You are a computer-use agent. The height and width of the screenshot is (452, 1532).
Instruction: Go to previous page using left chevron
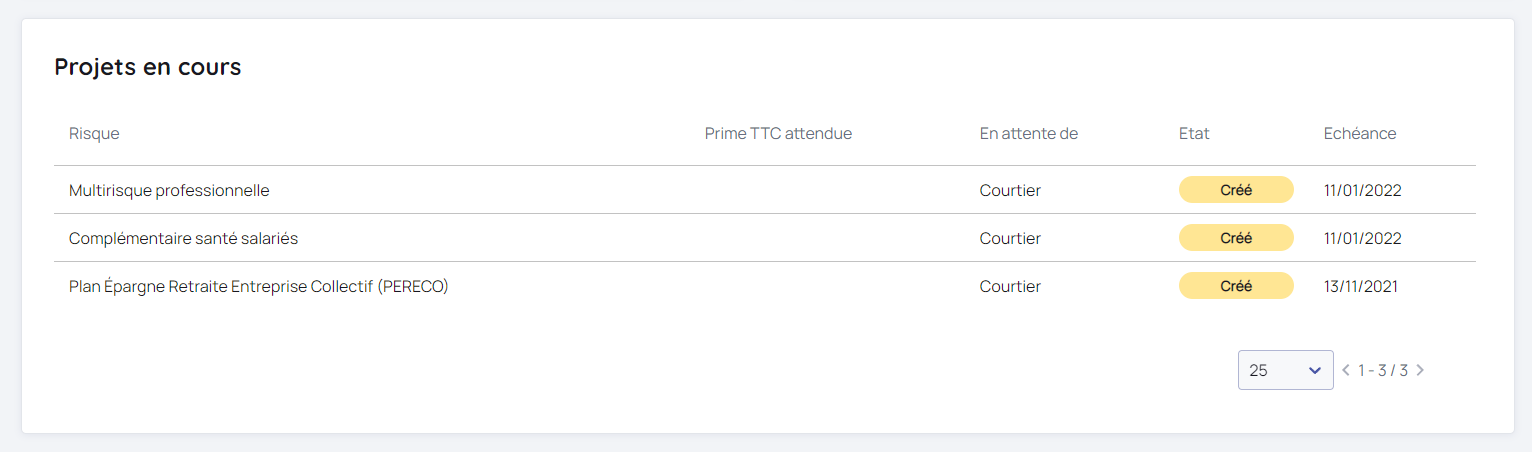pos(1346,370)
